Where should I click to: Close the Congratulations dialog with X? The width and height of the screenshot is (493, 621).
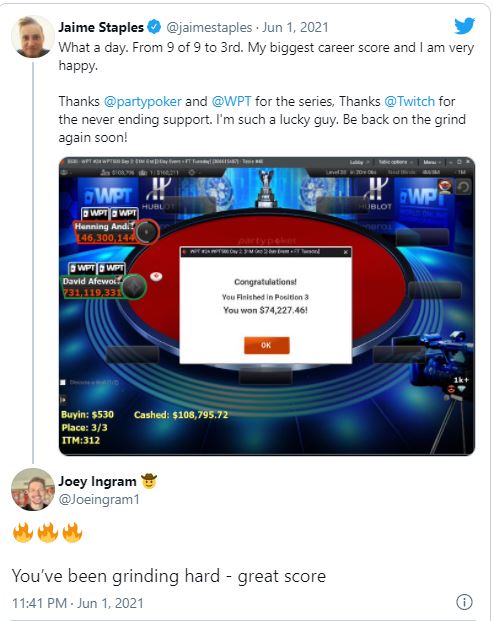346,252
